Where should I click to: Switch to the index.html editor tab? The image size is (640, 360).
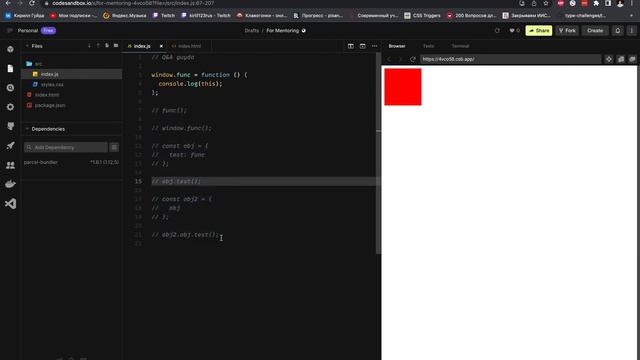click(x=189, y=46)
